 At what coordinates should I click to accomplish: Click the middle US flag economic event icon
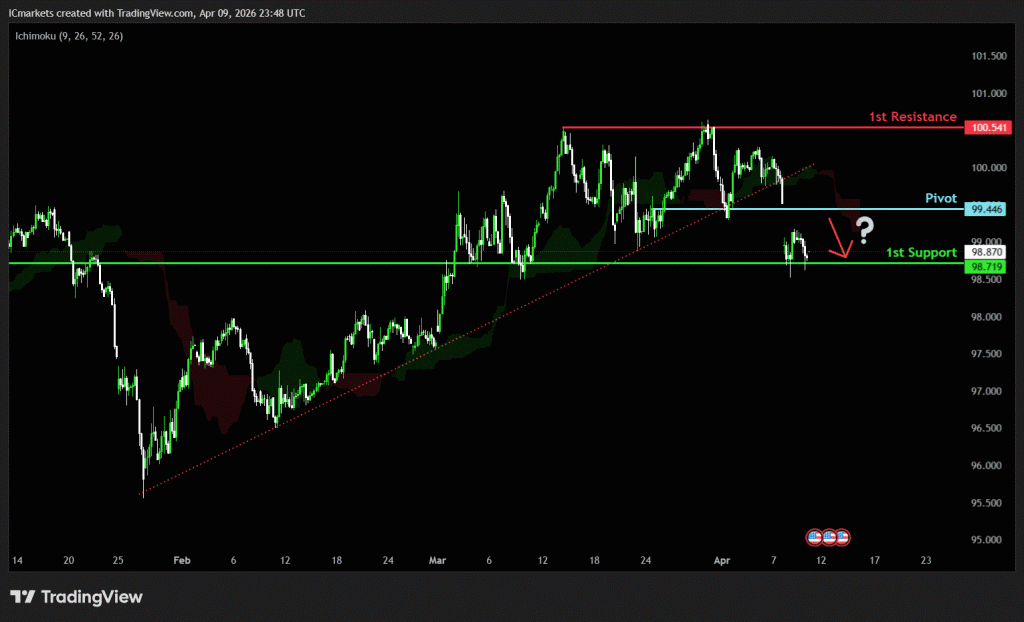coord(829,537)
